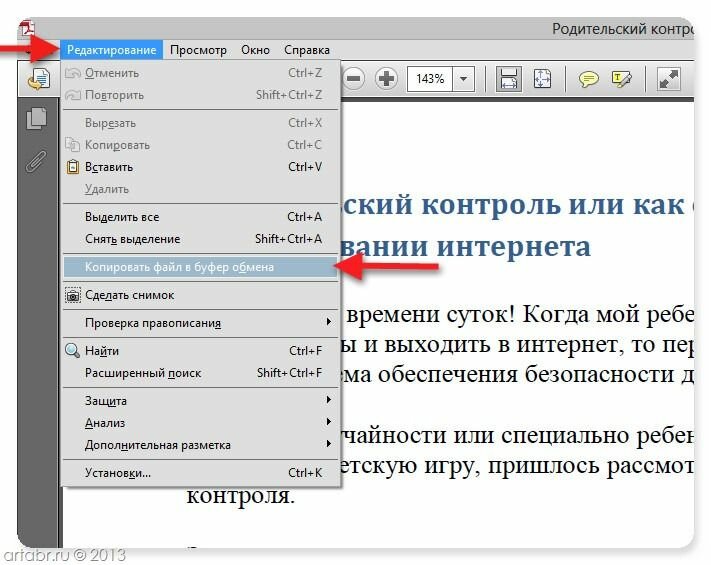Select Сделать снимок from the menu

(x=129, y=295)
